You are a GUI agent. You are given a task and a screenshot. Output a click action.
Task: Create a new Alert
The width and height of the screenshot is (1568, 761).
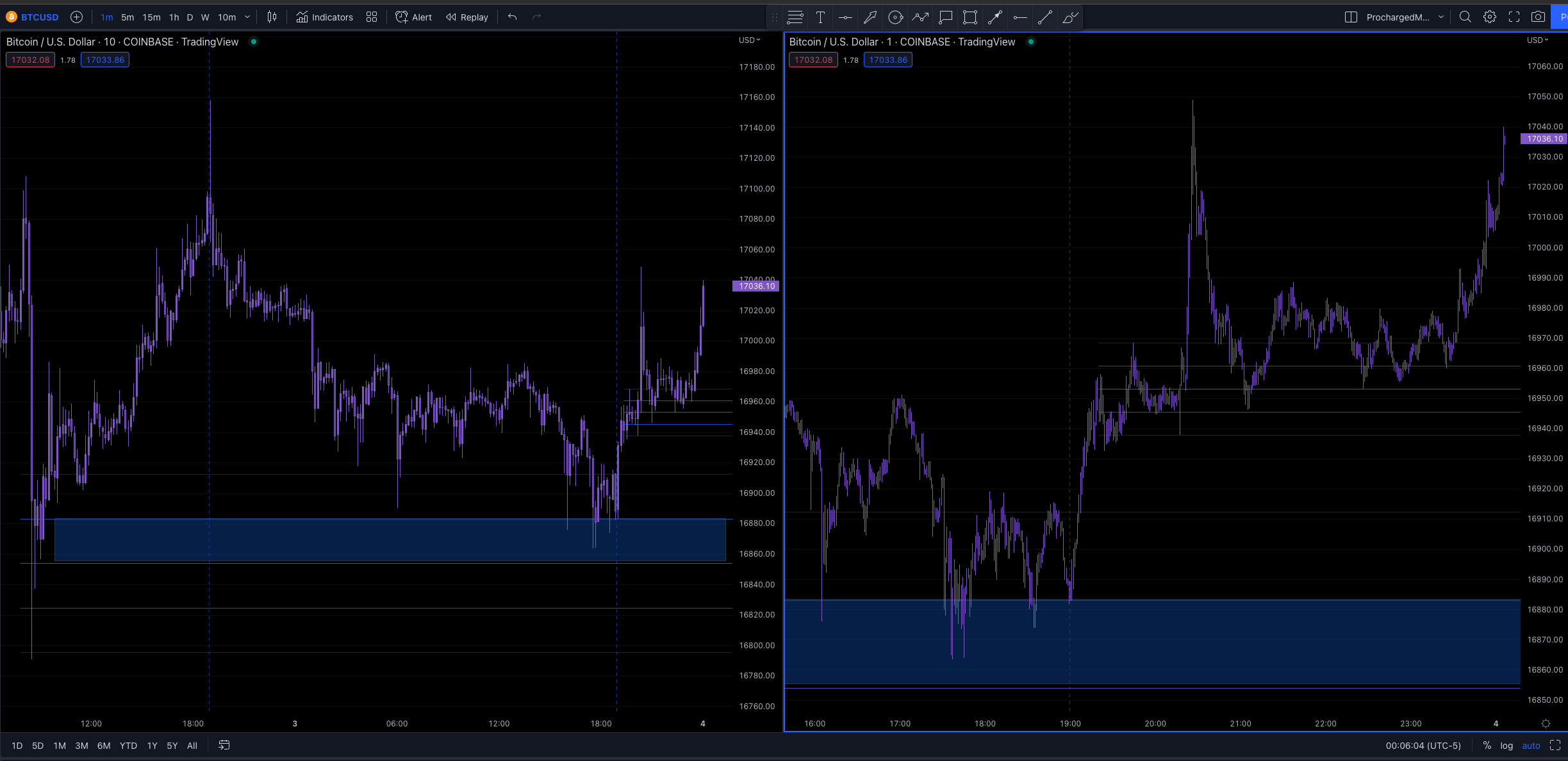[x=413, y=17]
